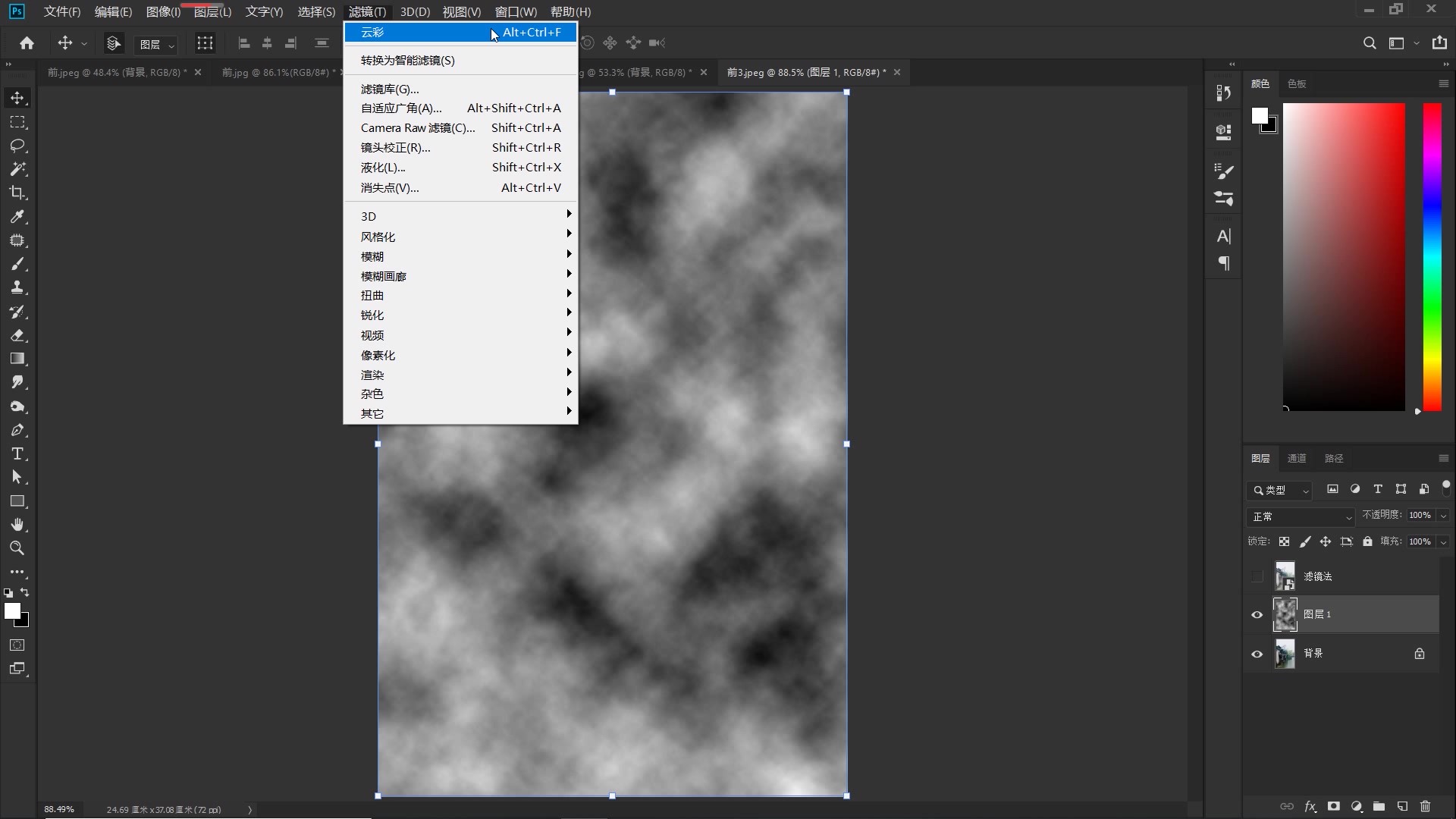Switch to 前.jpeg document tab

pos(118,72)
